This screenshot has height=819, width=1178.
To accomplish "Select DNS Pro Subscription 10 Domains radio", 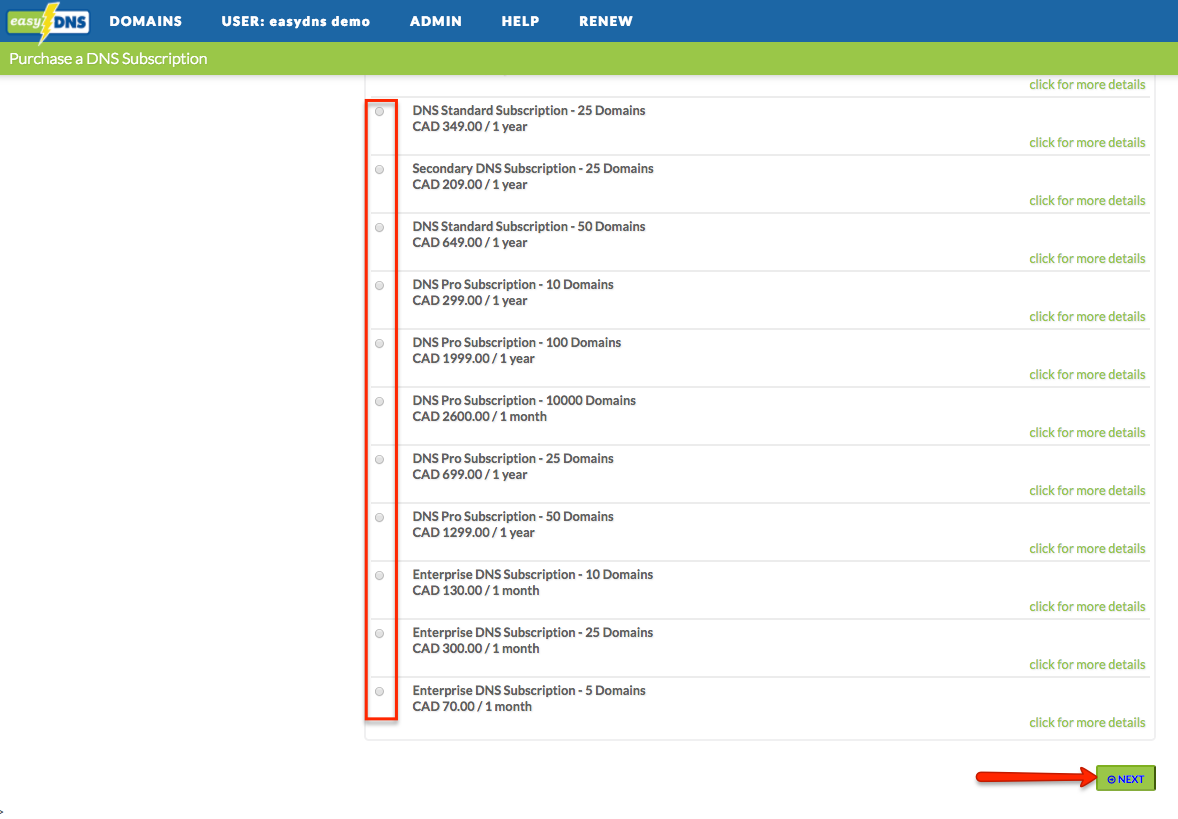I will (379, 286).
